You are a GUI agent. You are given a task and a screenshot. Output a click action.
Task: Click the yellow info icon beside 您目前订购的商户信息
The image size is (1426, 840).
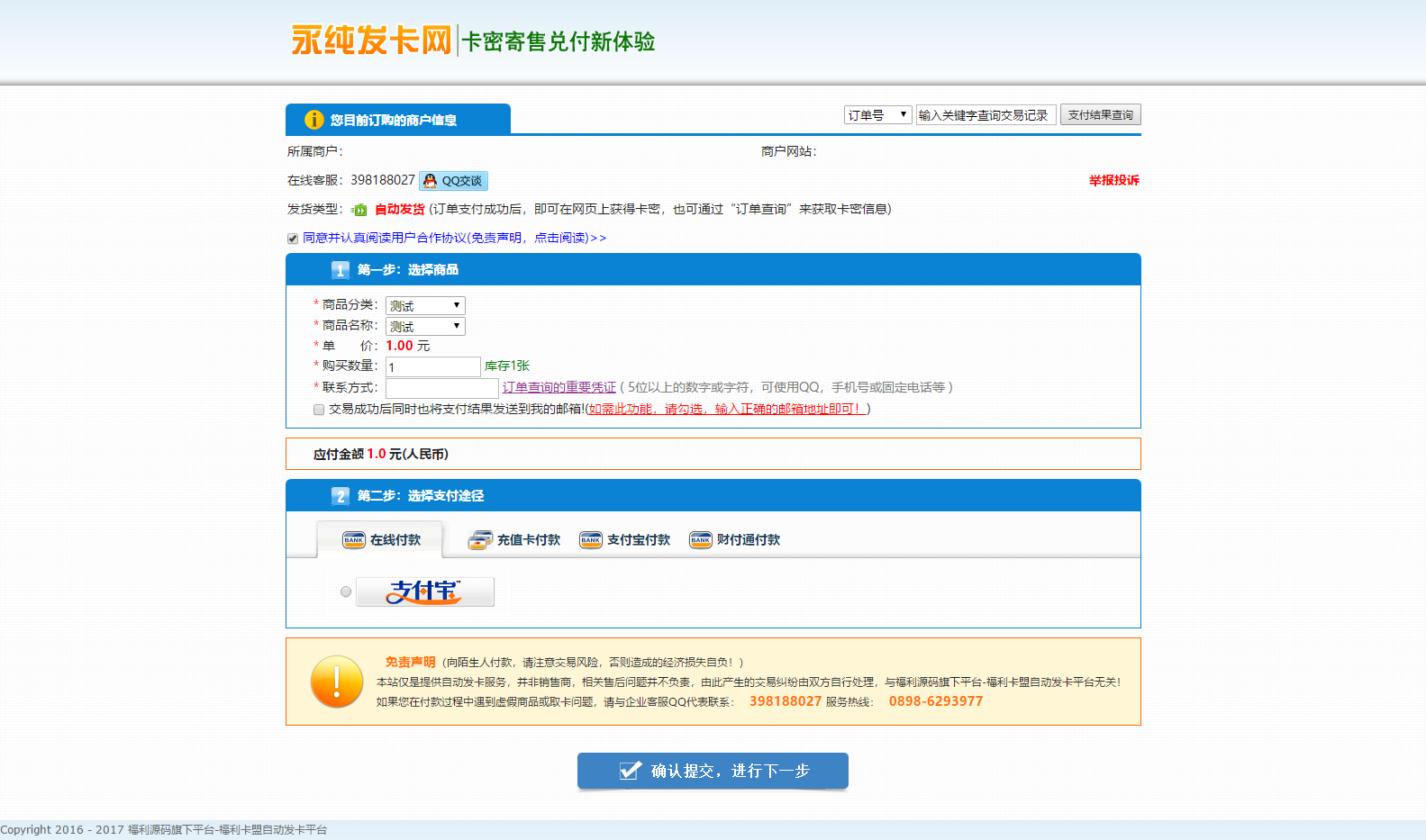314,120
